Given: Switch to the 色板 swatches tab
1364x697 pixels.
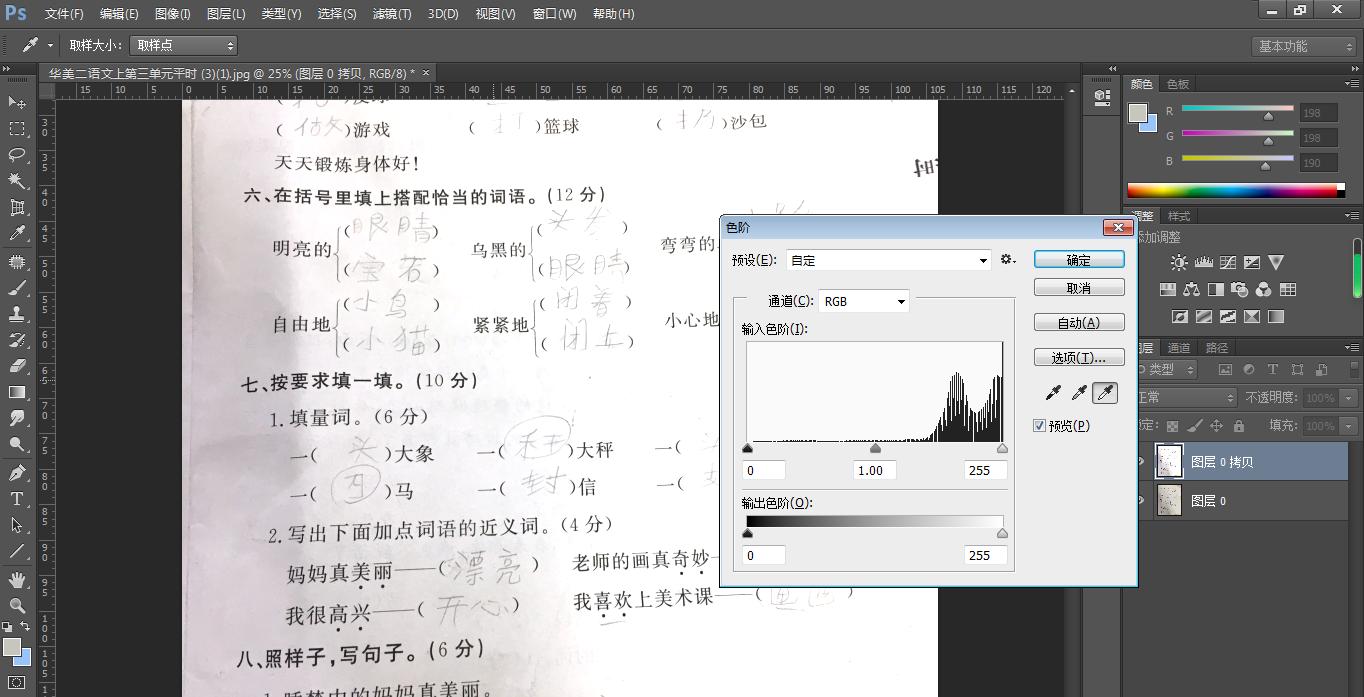Looking at the screenshot, I should [x=1178, y=84].
